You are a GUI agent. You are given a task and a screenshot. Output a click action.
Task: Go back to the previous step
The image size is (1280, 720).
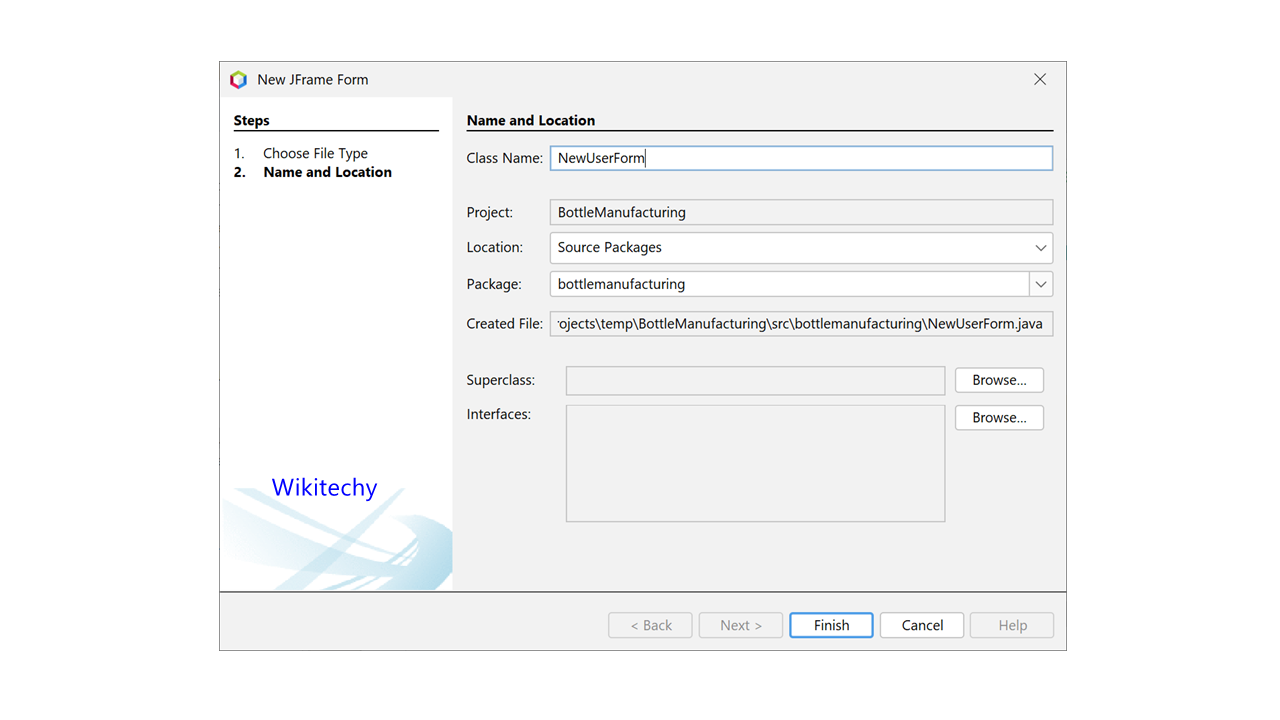[x=650, y=624]
